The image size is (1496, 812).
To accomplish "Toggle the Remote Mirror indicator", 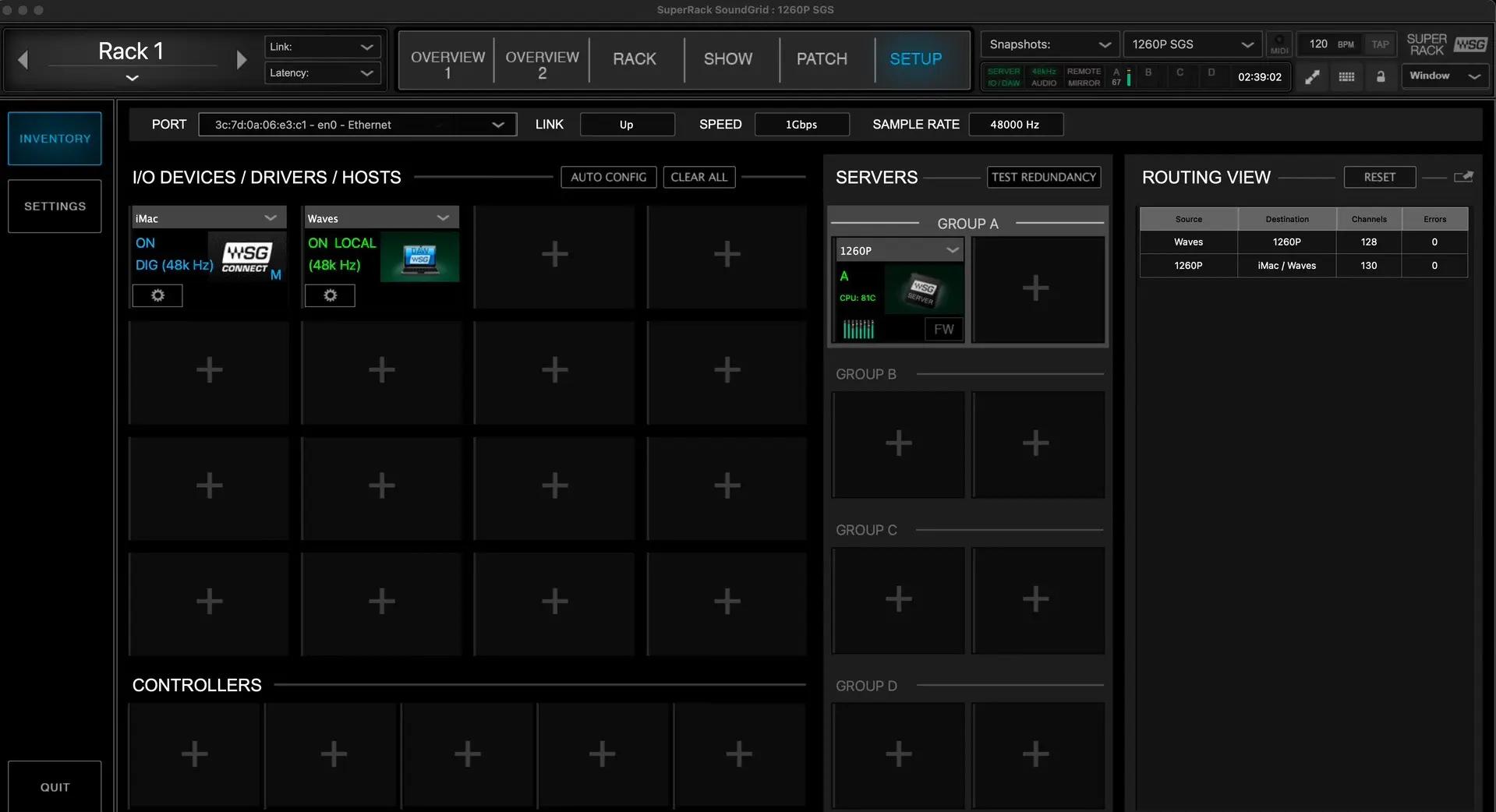I will 1084,77.
